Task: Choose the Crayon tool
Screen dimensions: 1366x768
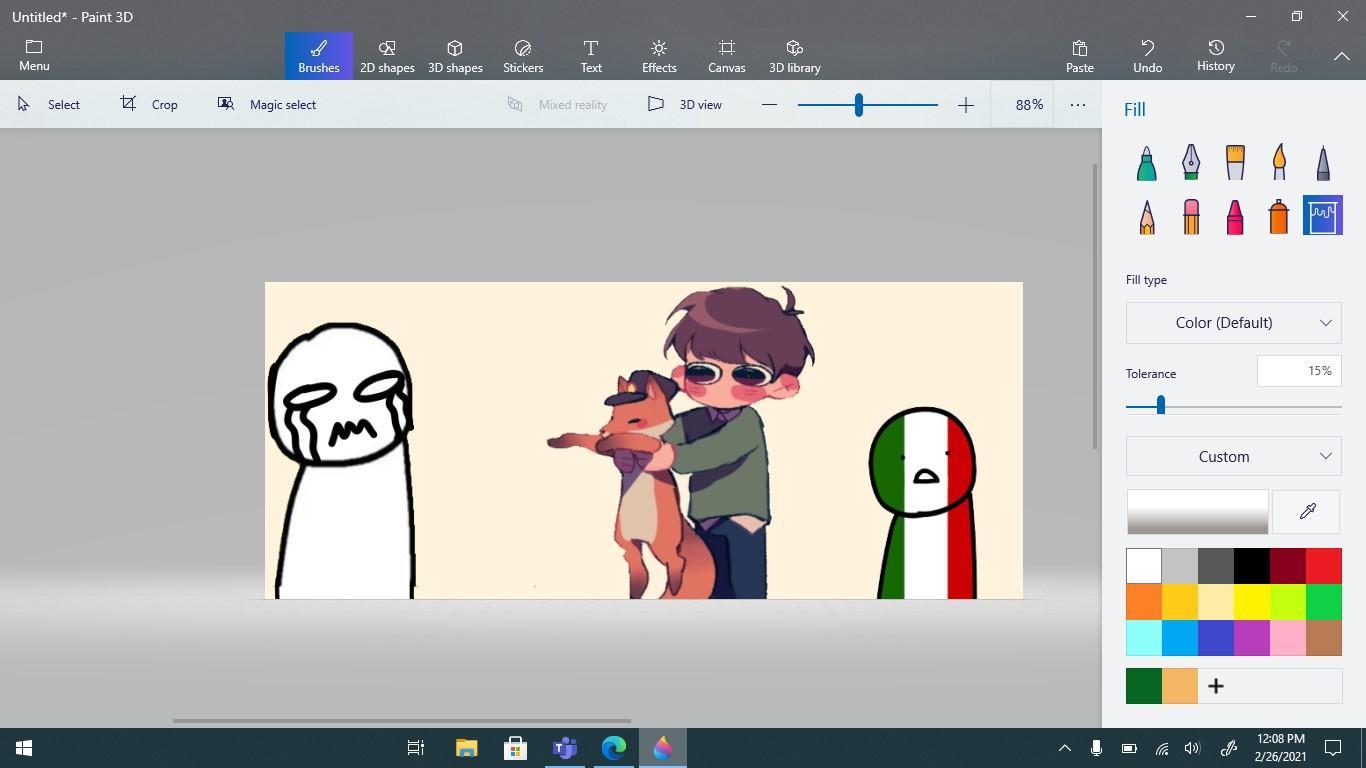Action: (1235, 217)
